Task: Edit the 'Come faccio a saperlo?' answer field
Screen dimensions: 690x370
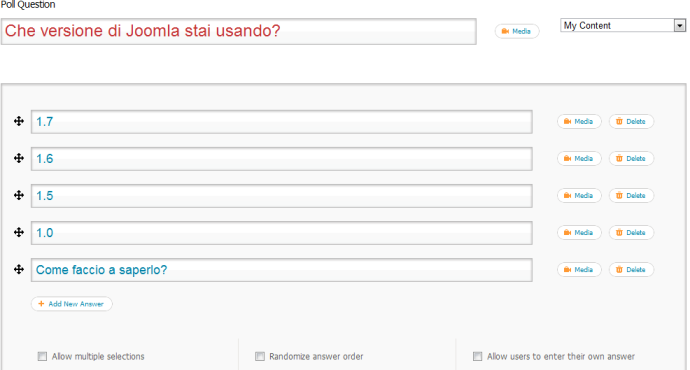Action: (282, 270)
